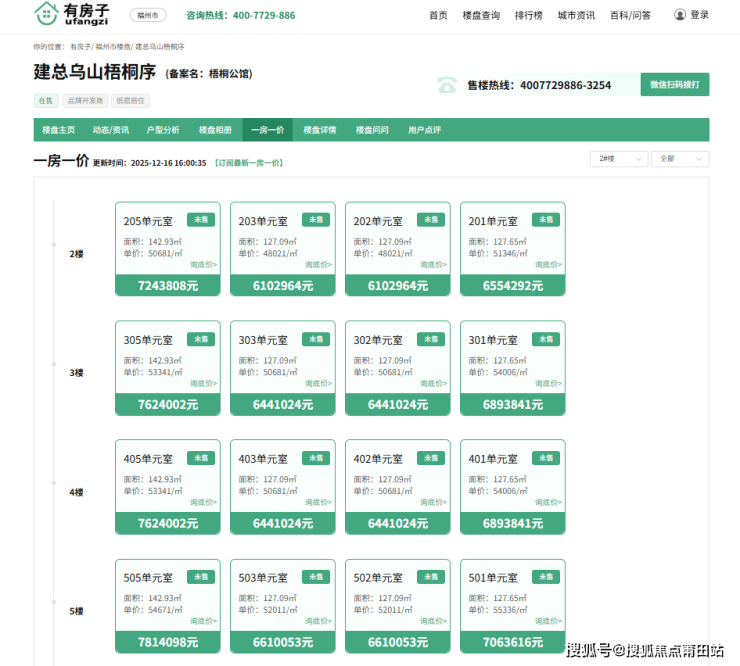Viewport: 740px width, 666px height.
Task: Open the 福州市 city selector
Action: coord(148,15)
